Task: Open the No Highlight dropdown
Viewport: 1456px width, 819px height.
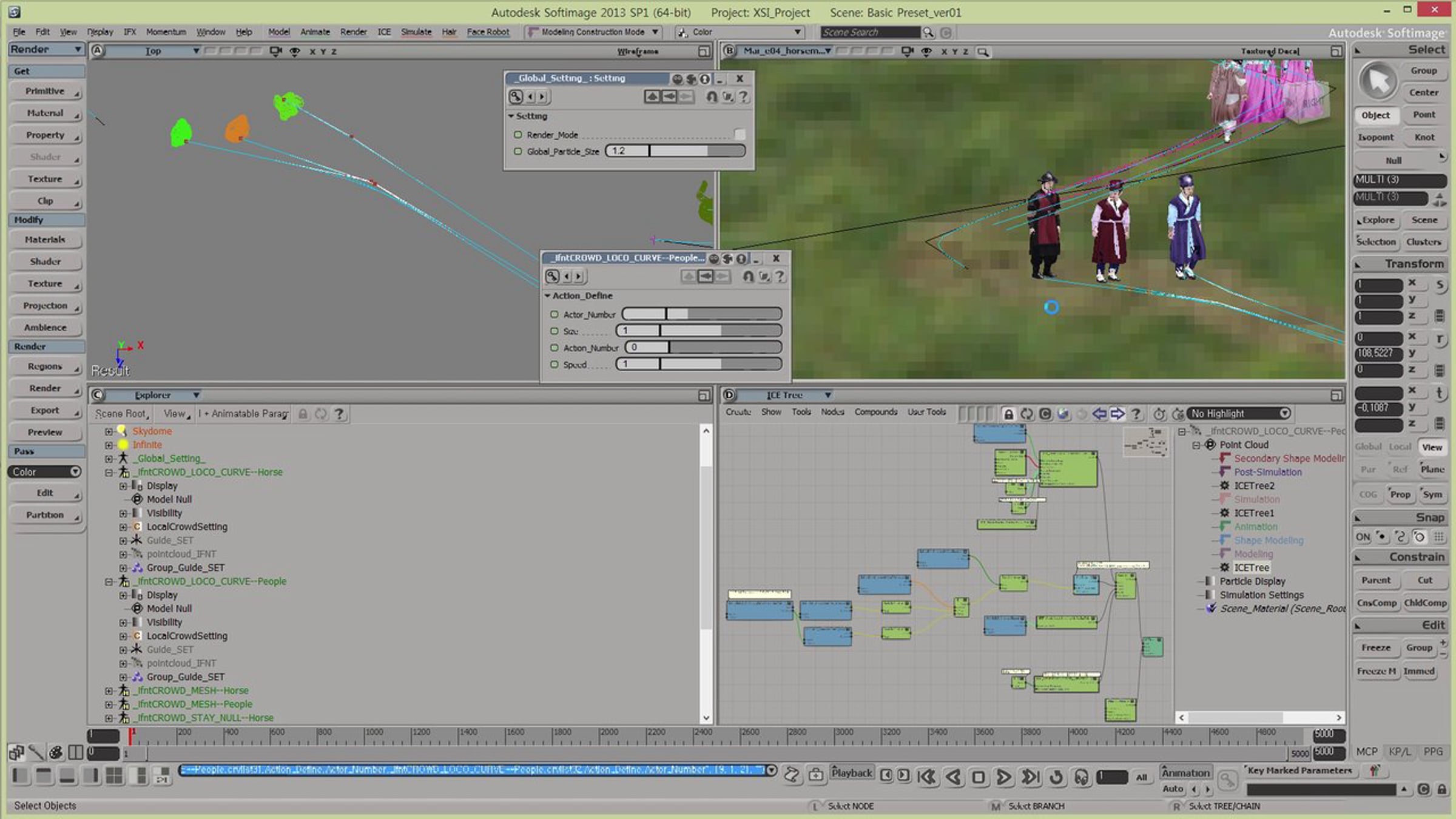Action: [1238, 414]
